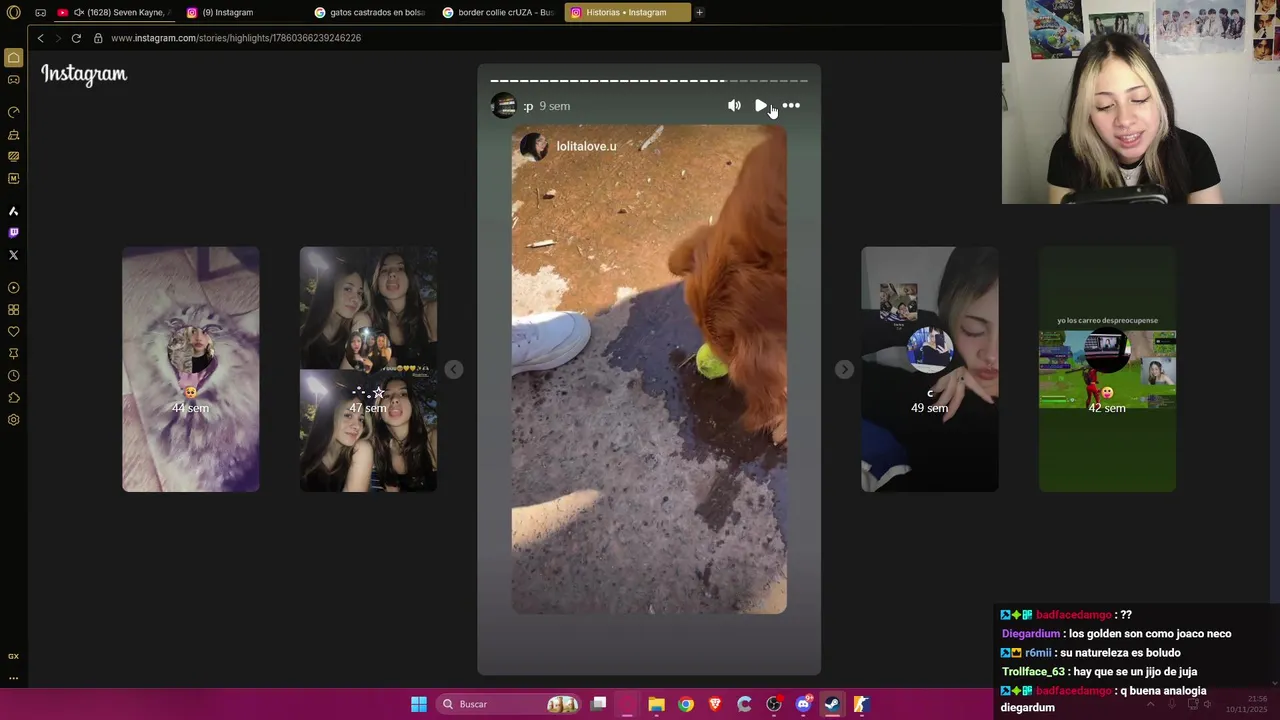Open the GX Control speedometer sidebar icon
This screenshot has width=1280, height=720.
tap(13, 112)
